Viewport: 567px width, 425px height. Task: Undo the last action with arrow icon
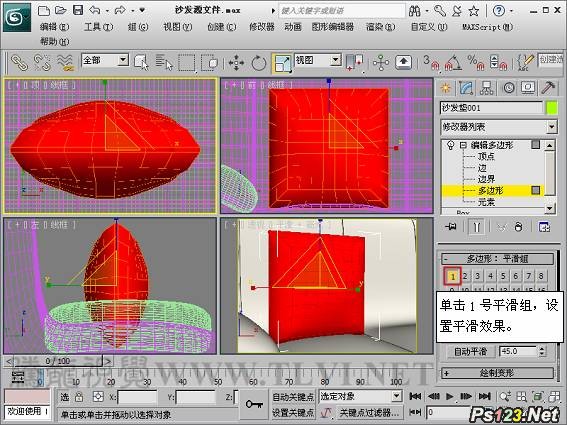pyautogui.click(x=95, y=10)
